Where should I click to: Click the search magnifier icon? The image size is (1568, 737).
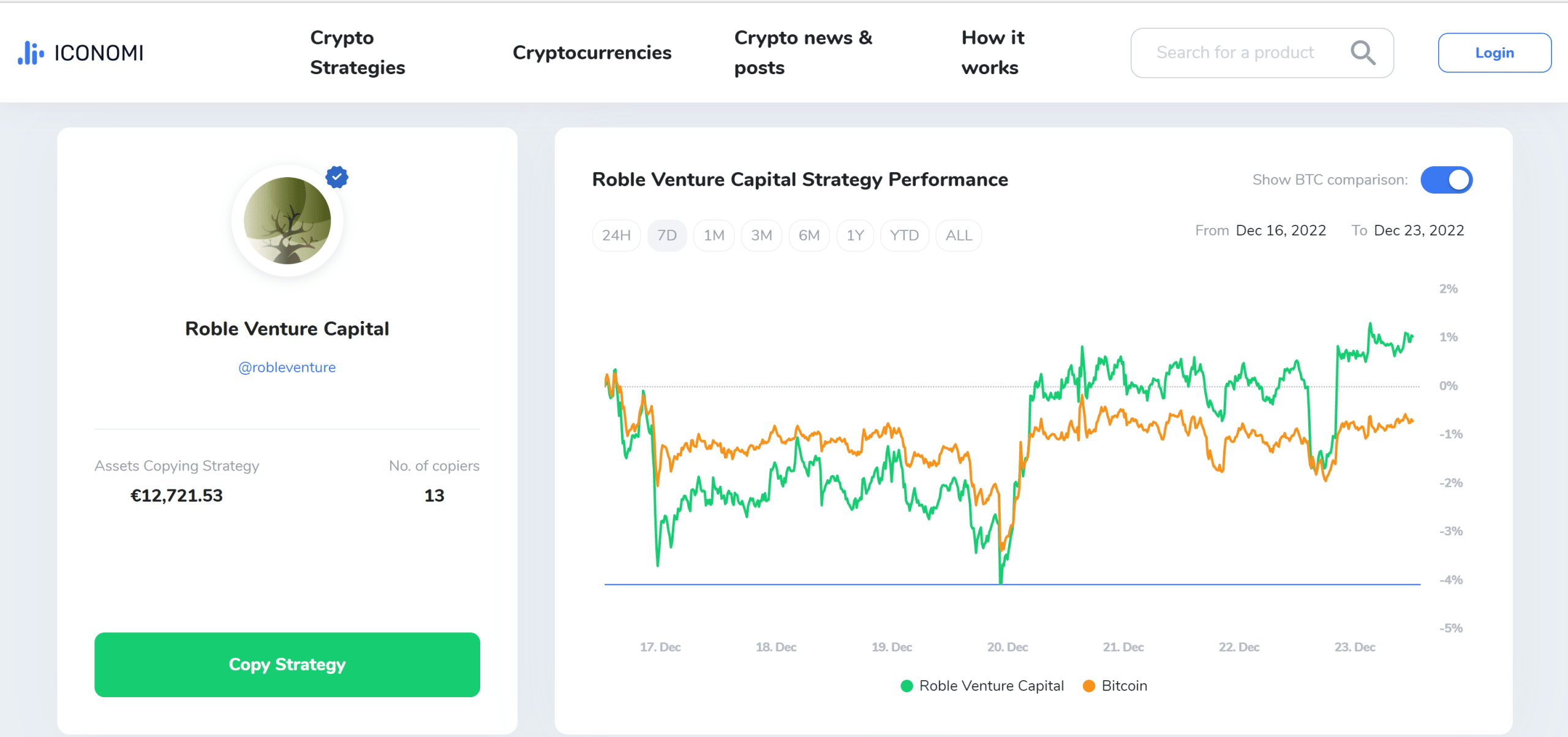tap(1363, 53)
